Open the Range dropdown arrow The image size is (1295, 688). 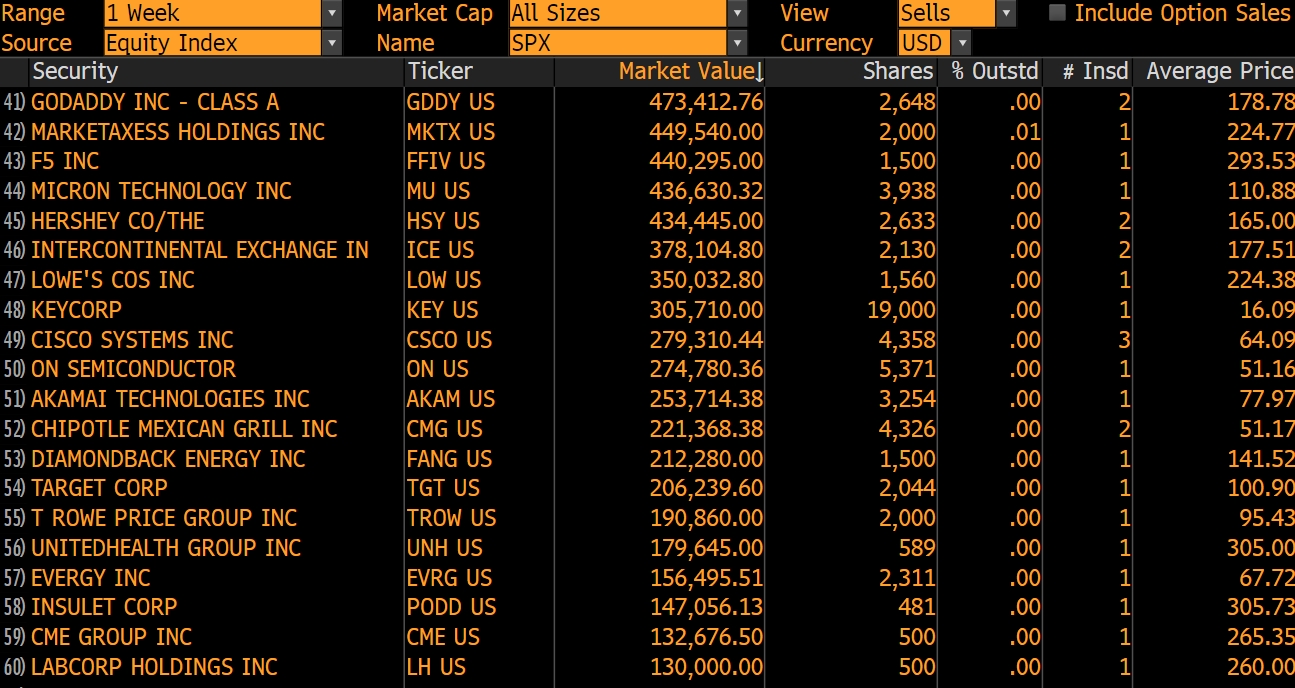(332, 14)
